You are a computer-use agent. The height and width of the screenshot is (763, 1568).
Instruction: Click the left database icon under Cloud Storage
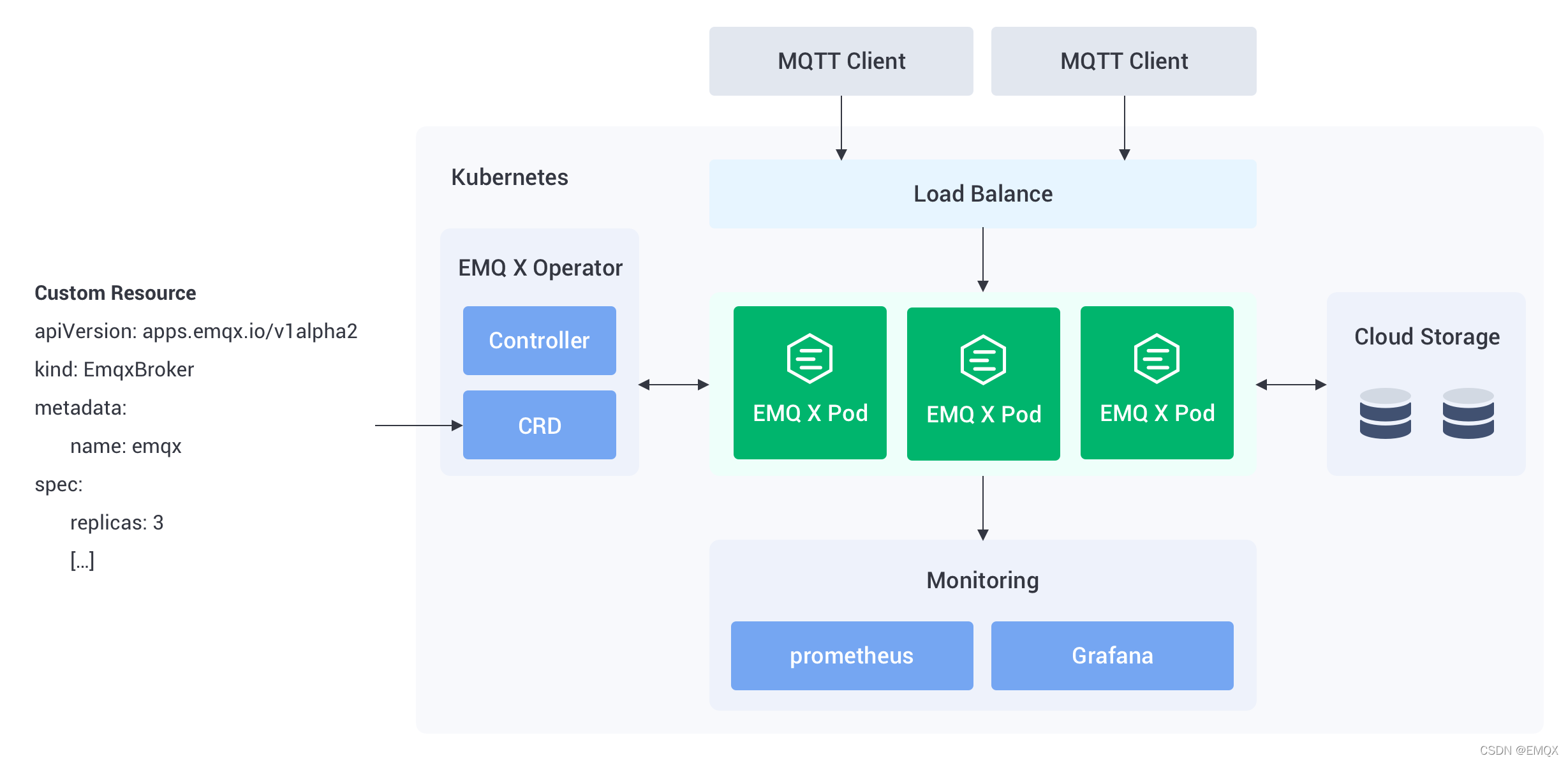tap(1385, 413)
